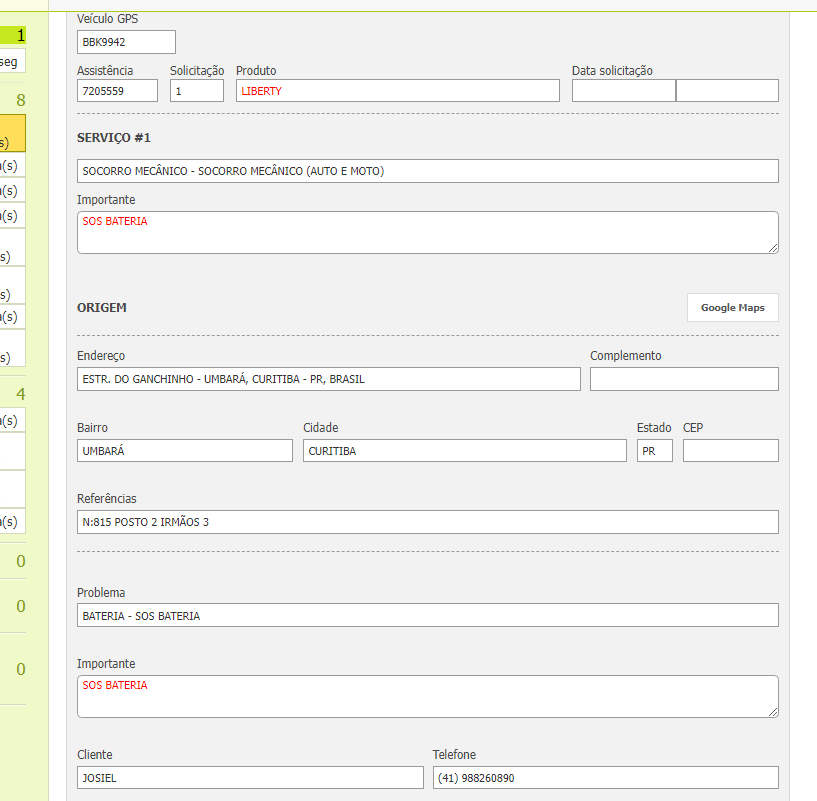Click the Estado field showing PR
The height and width of the screenshot is (801, 817).
tap(654, 451)
